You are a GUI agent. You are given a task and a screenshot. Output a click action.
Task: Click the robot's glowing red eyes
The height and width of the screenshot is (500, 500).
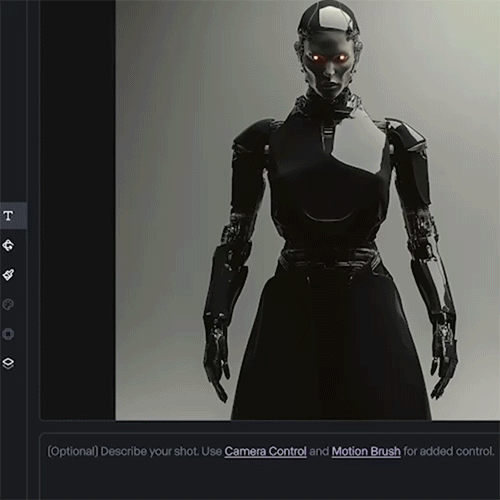(328, 58)
